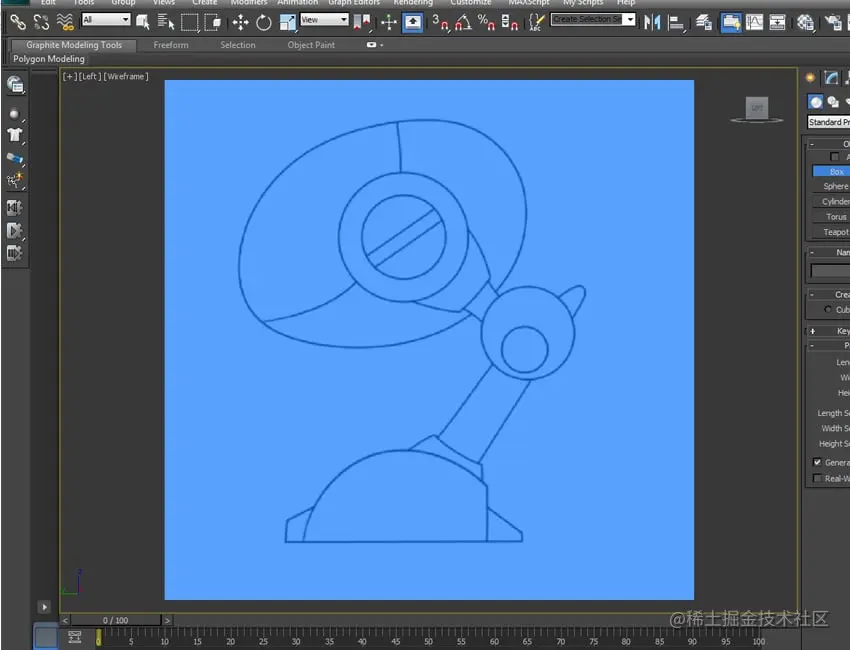Open the View coordinate system dropdown

[324, 20]
